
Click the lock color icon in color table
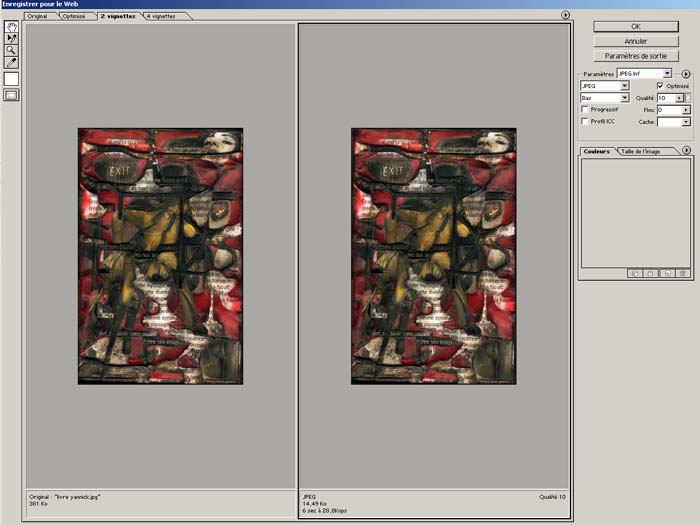[651, 273]
